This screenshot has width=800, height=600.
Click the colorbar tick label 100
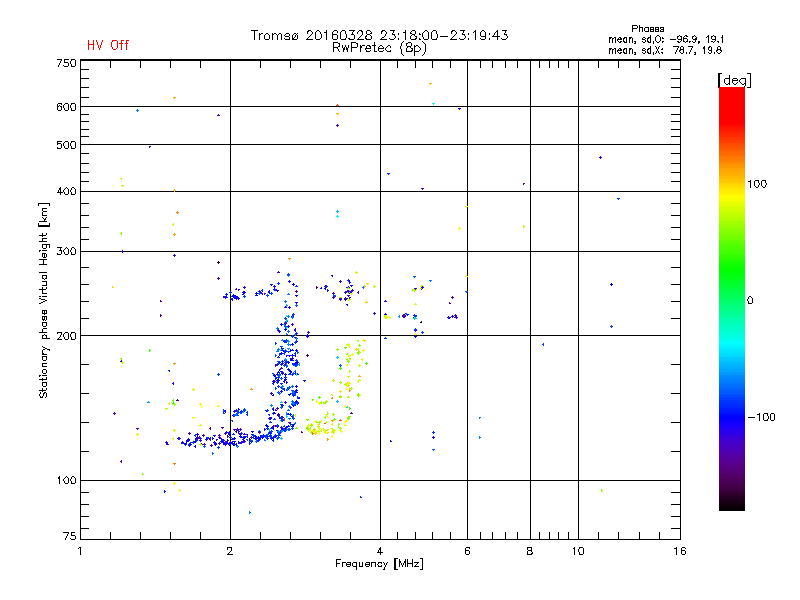(x=757, y=184)
